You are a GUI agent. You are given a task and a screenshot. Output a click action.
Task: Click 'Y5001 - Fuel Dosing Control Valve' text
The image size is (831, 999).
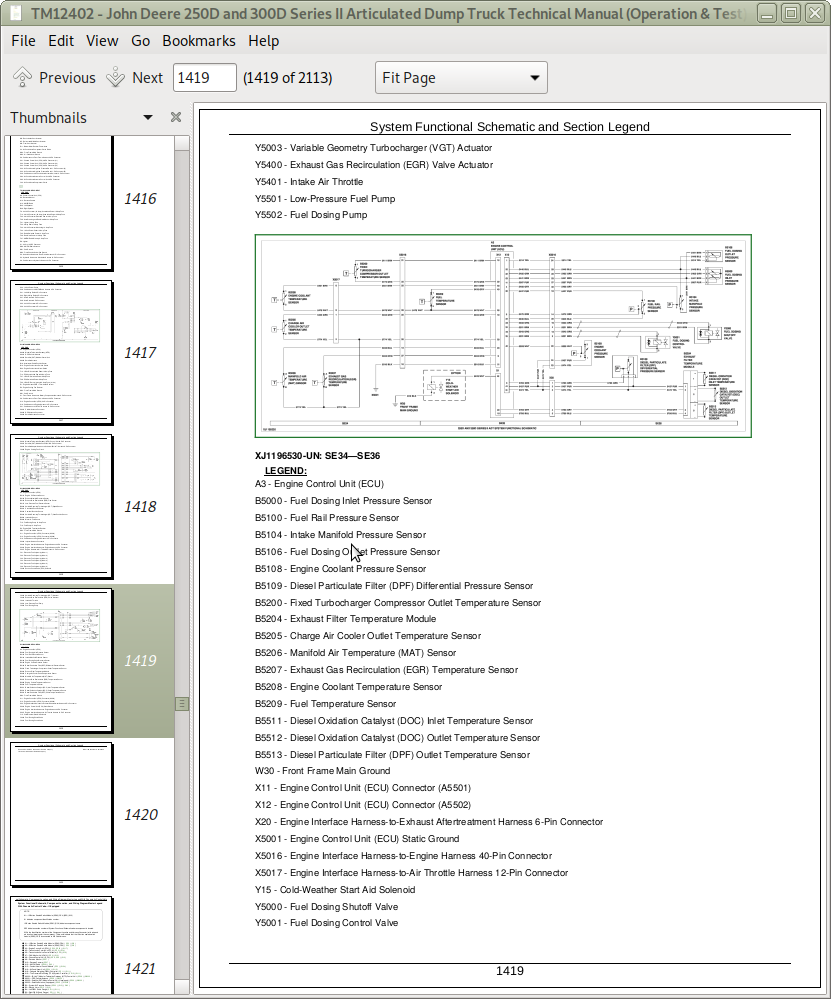point(326,923)
